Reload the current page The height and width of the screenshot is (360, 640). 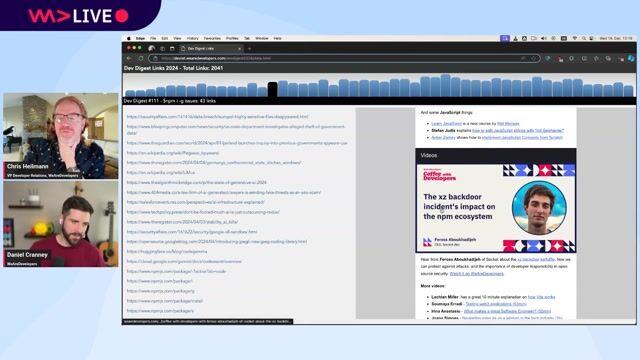tap(141, 58)
